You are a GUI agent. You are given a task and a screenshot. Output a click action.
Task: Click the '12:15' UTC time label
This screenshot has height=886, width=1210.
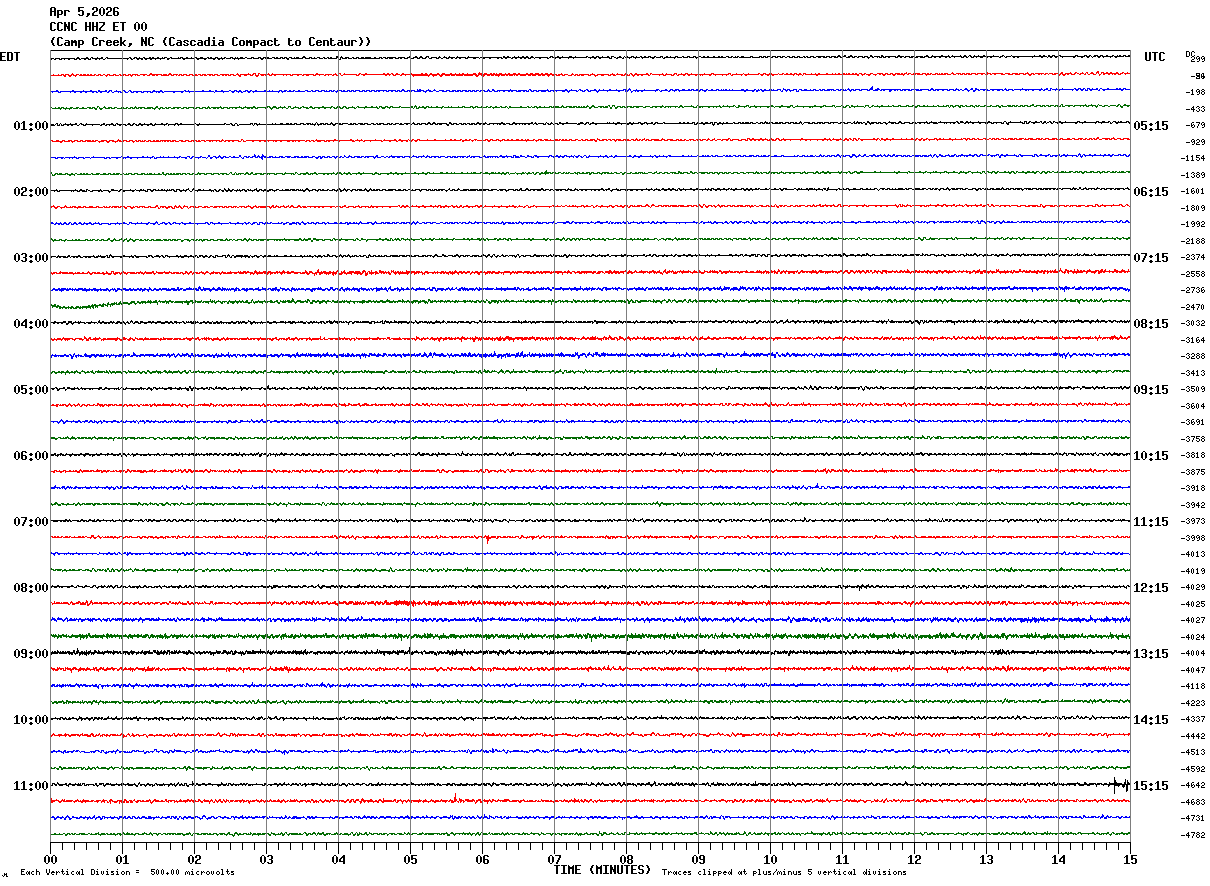tap(1151, 588)
